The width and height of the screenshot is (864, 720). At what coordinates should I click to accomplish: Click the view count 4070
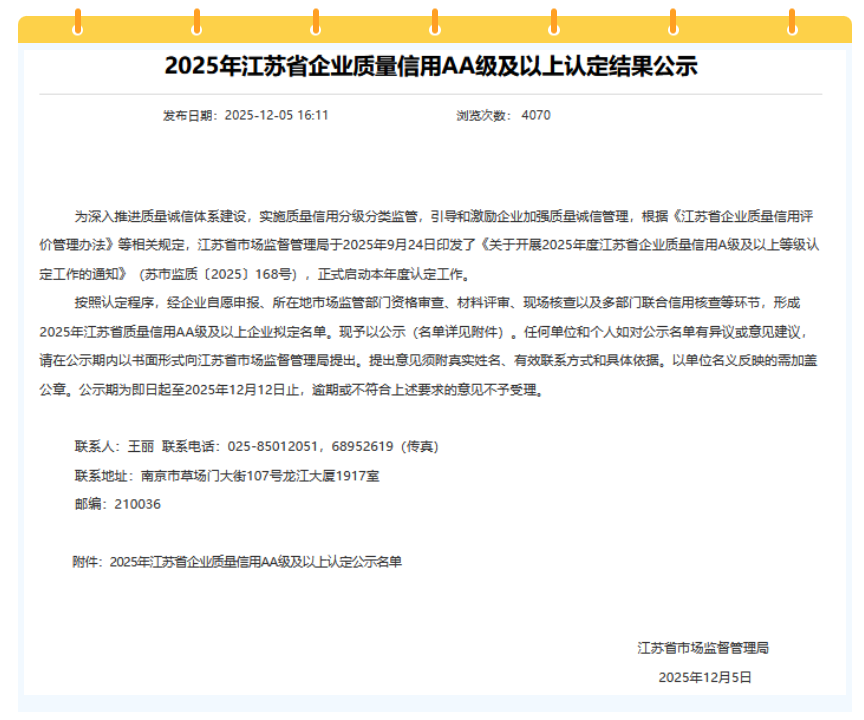[536, 115]
